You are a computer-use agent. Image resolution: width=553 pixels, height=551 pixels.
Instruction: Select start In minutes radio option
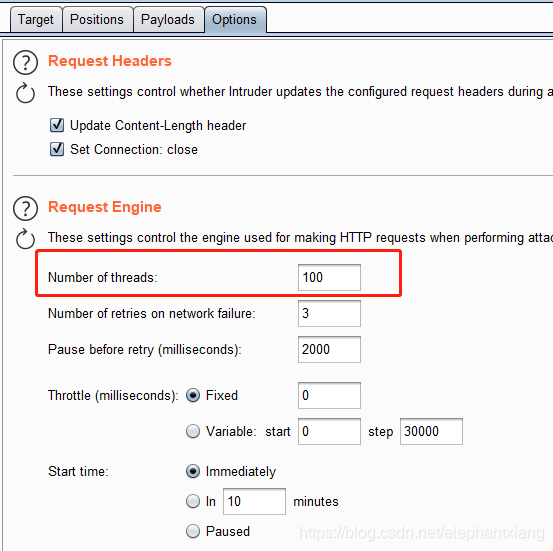click(x=193, y=501)
